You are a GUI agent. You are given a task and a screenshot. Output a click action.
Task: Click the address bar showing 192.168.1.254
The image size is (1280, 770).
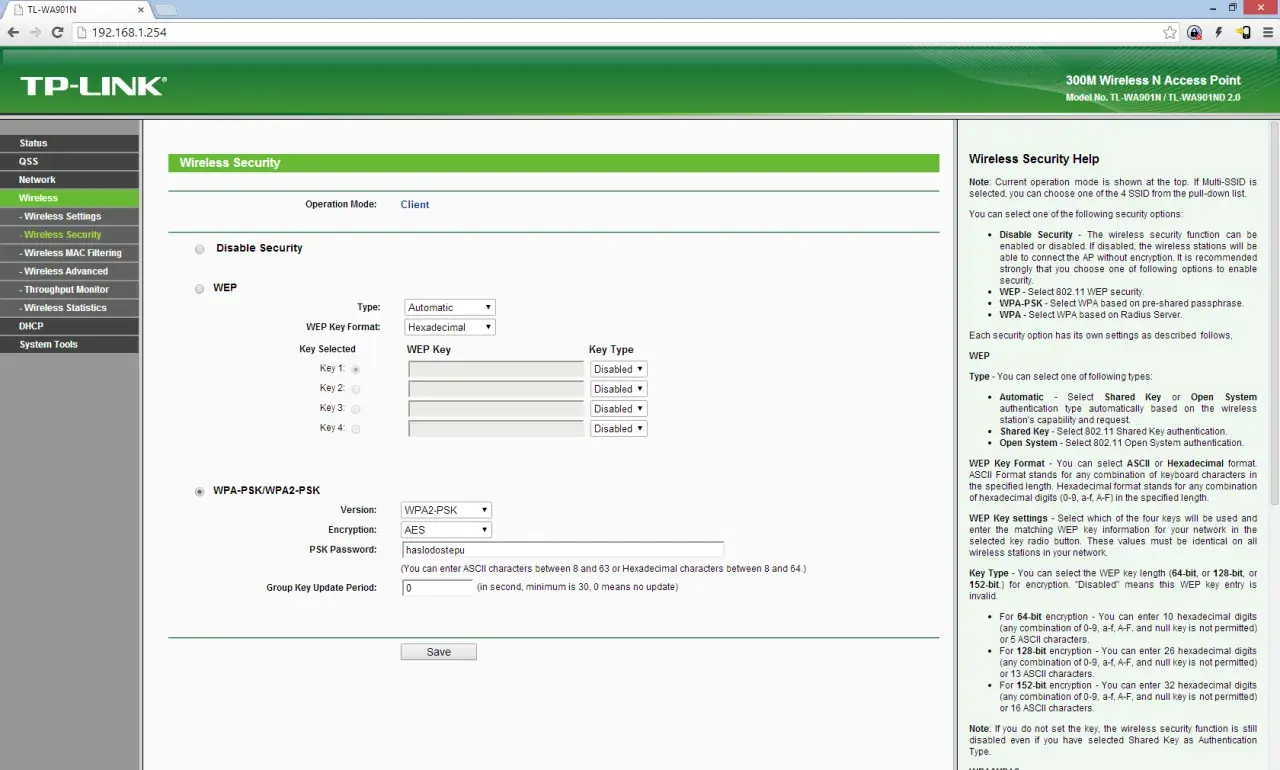(x=624, y=32)
